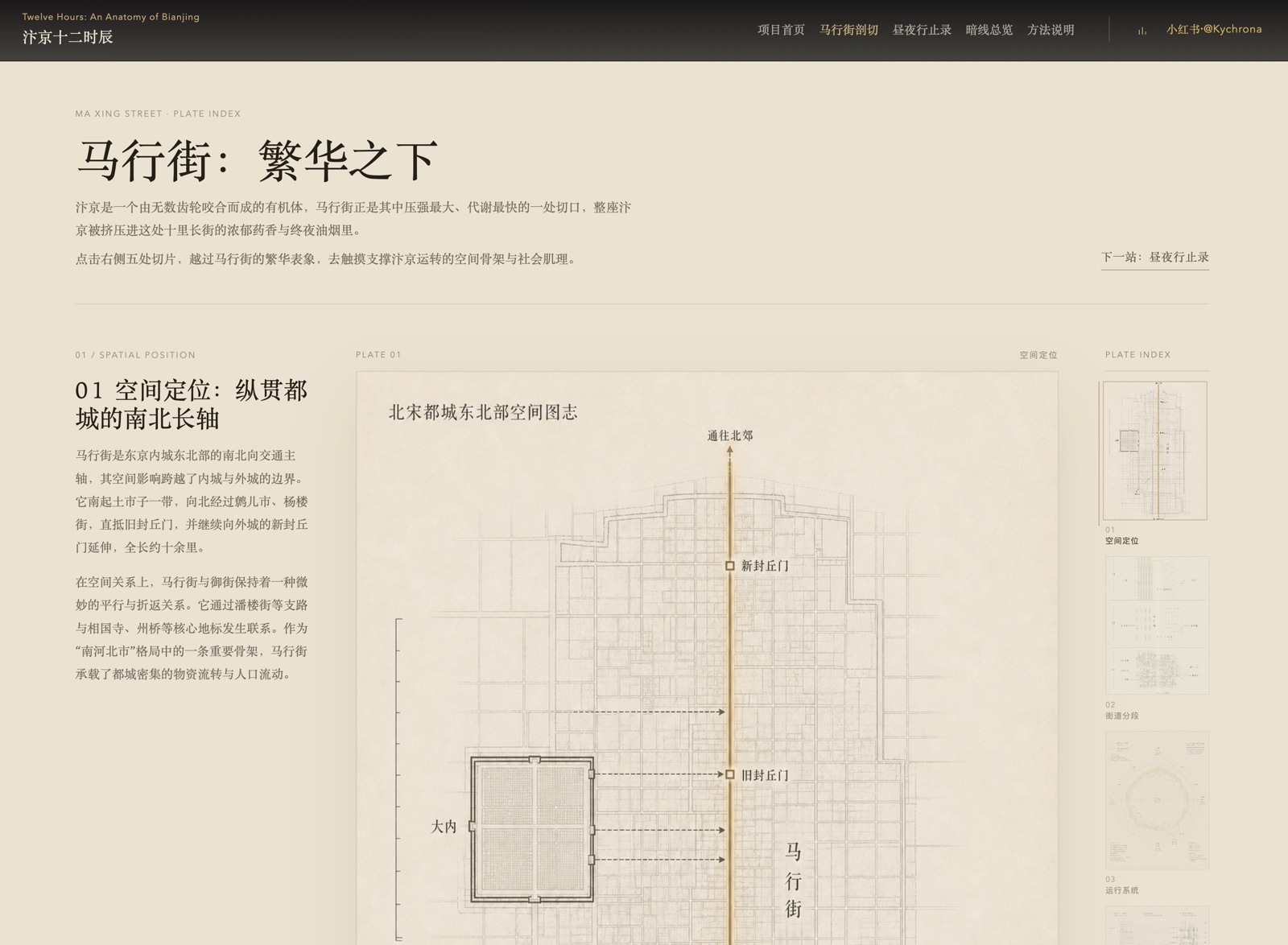This screenshot has height=945, width=1288.
Task: Click the bar chart icon in header
Action: click(1141, 31)
